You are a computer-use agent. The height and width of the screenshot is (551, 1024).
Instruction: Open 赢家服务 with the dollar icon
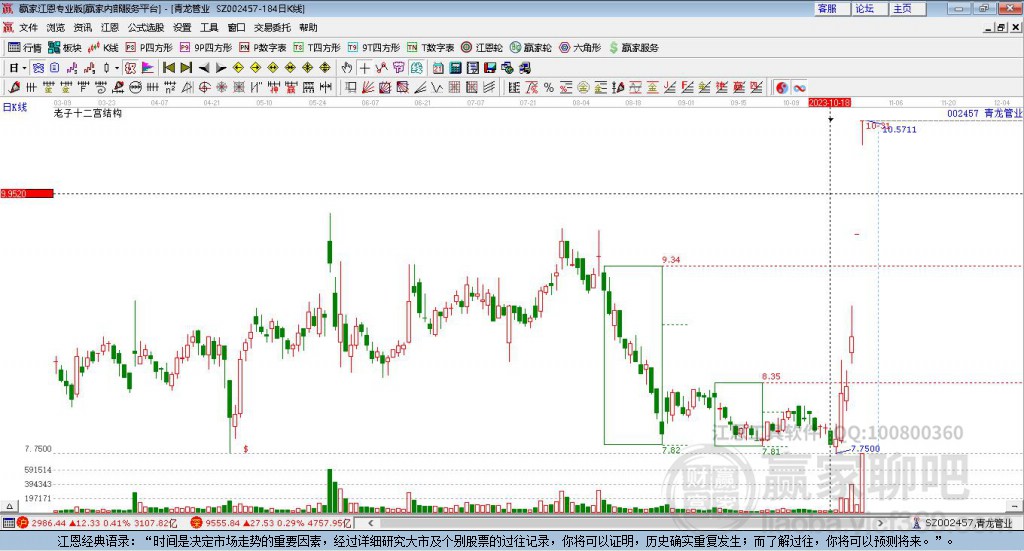633,48
